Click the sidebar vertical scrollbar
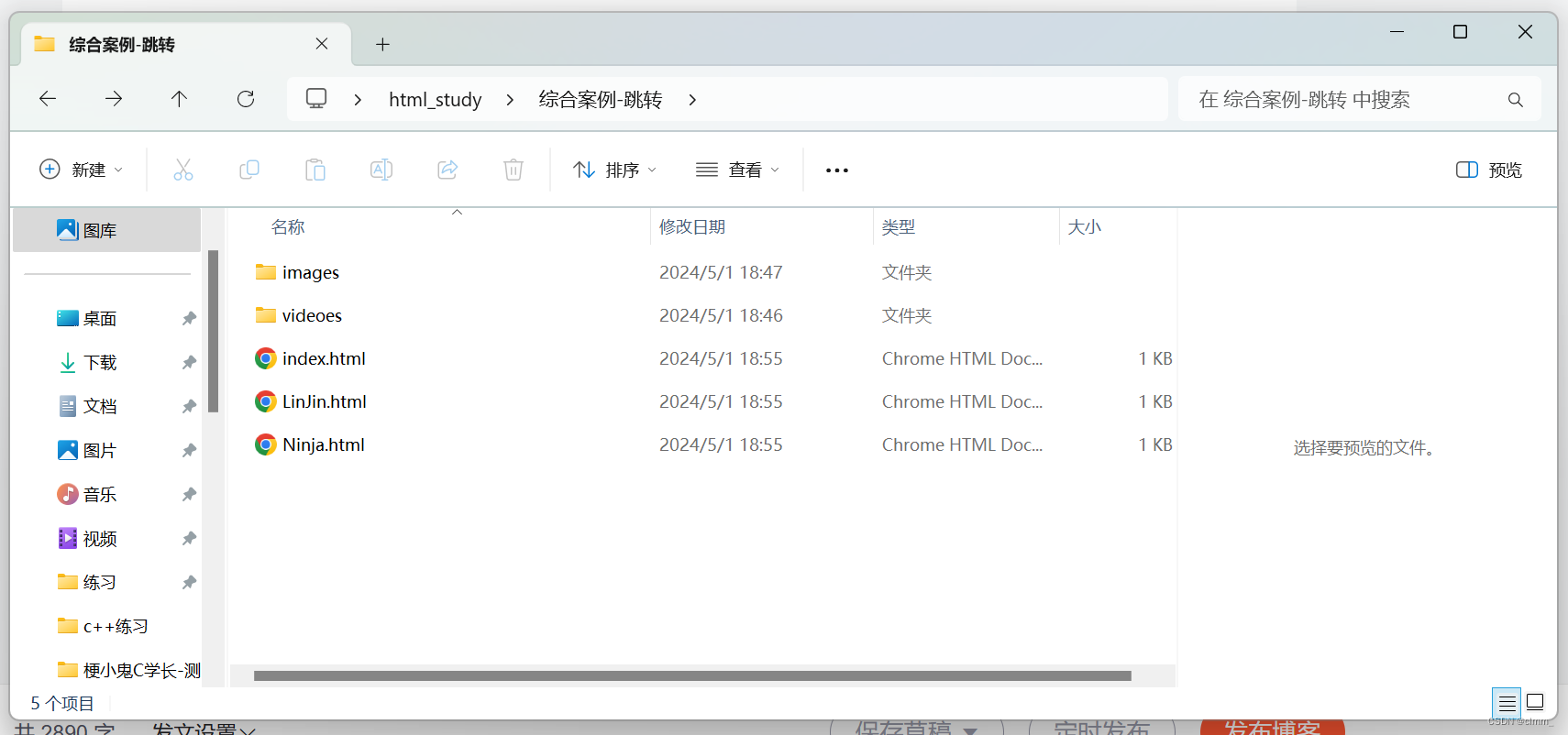This screenshot has width=1568, height=735. pos(213,332)
